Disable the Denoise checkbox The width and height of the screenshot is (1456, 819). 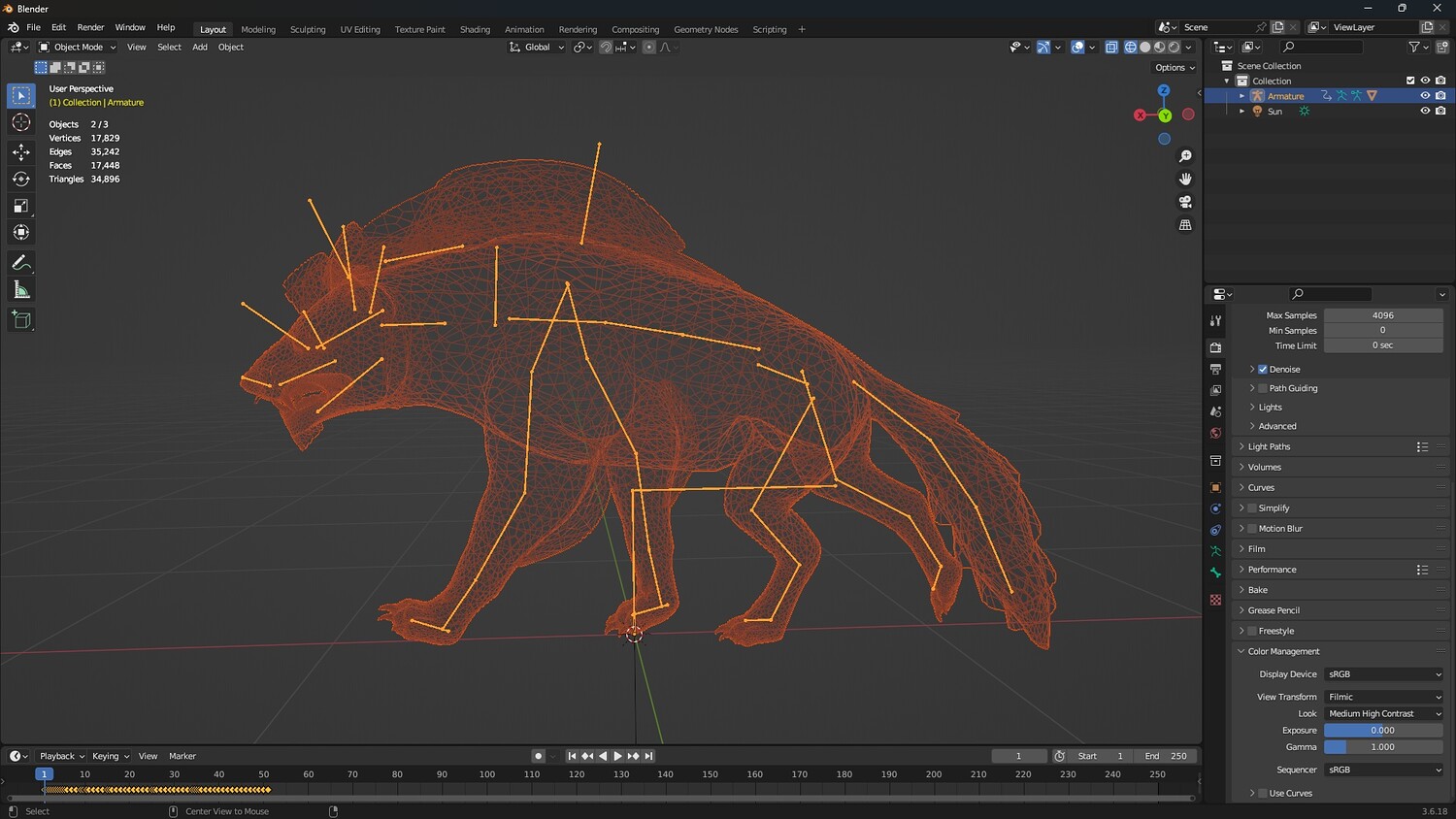point(1263,370)
